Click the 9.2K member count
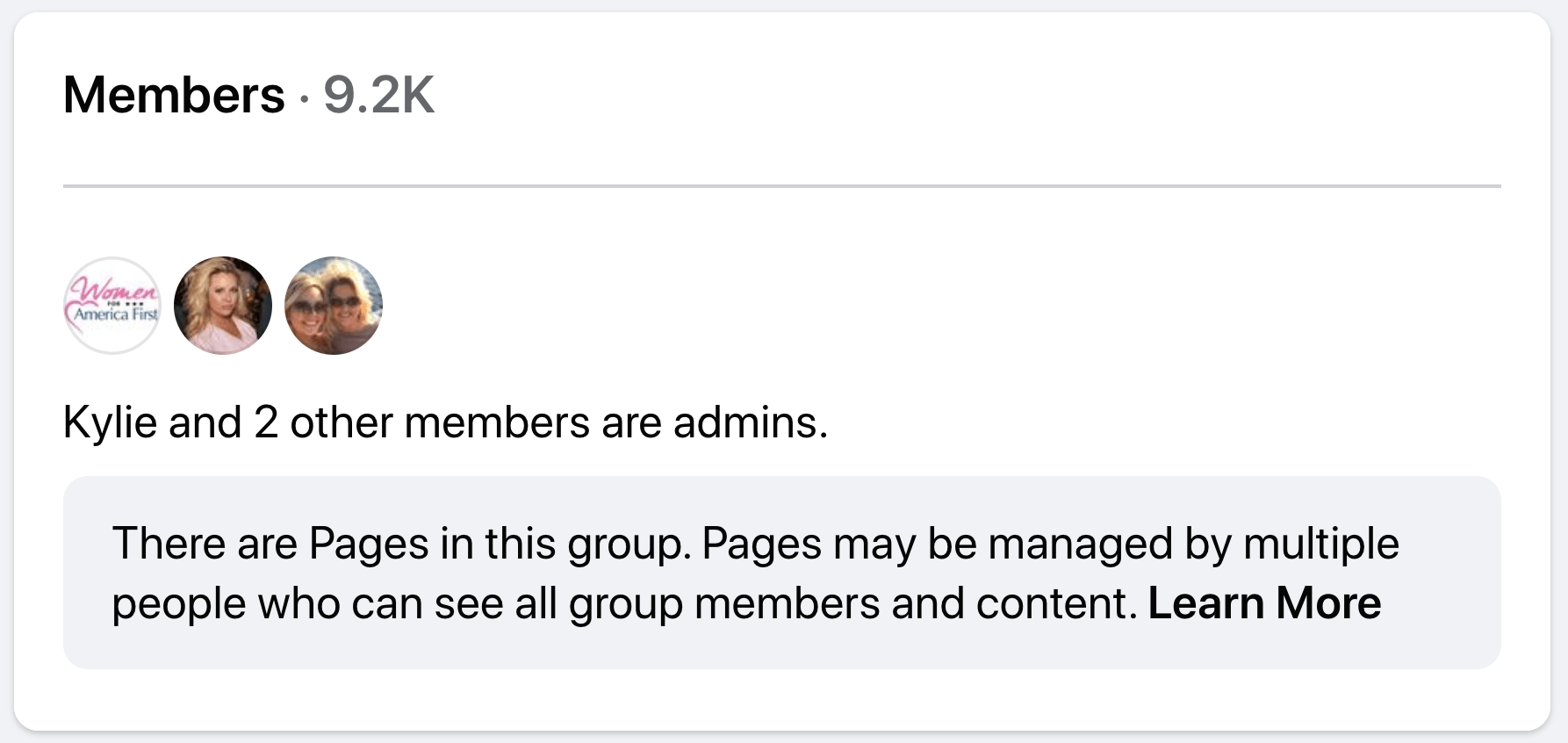The image size is (1568, 743). tap(379, 95)
